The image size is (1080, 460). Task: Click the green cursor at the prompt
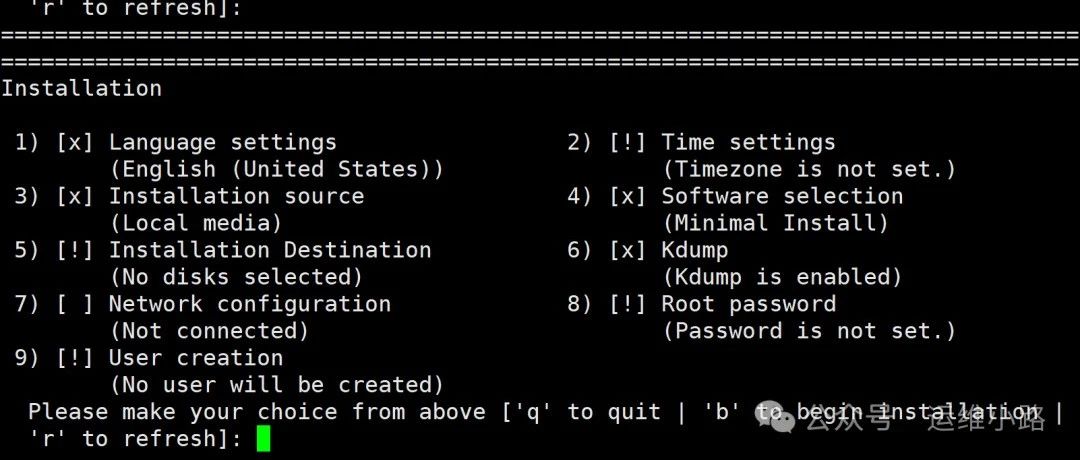point(263,439)
